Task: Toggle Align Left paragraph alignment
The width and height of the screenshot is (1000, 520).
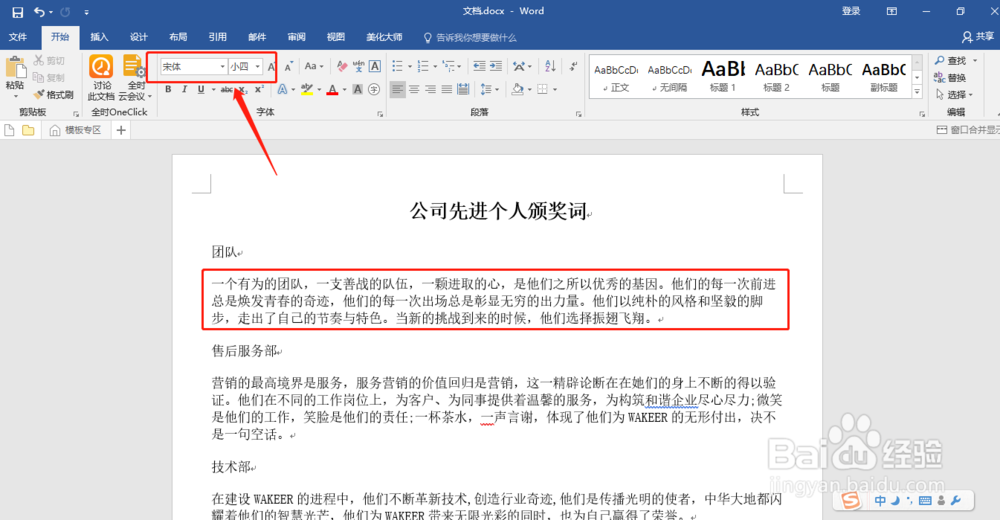Action: point(397,89)
